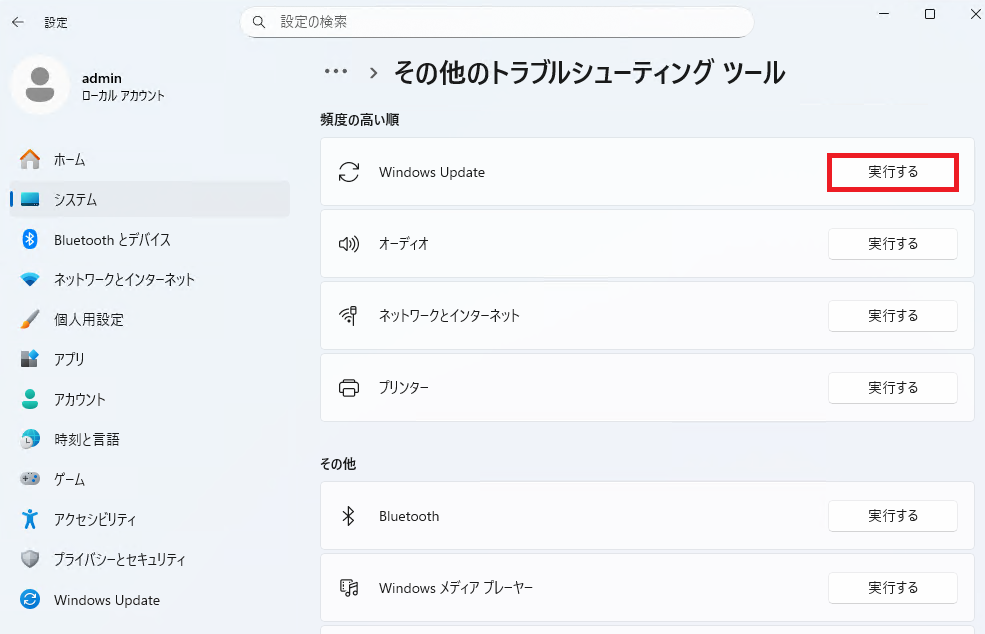
Task: Click the ネットワークとインターネット troubleshooter label
Action: [449, 315]
